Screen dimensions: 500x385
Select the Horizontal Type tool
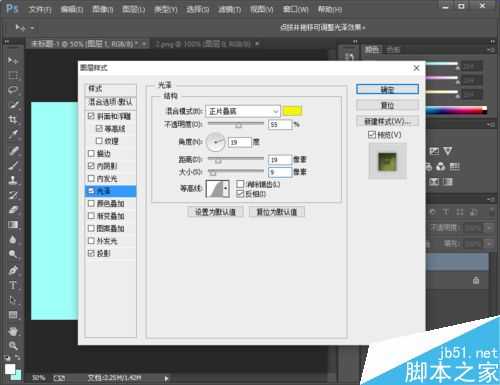(x=13, y=285)
